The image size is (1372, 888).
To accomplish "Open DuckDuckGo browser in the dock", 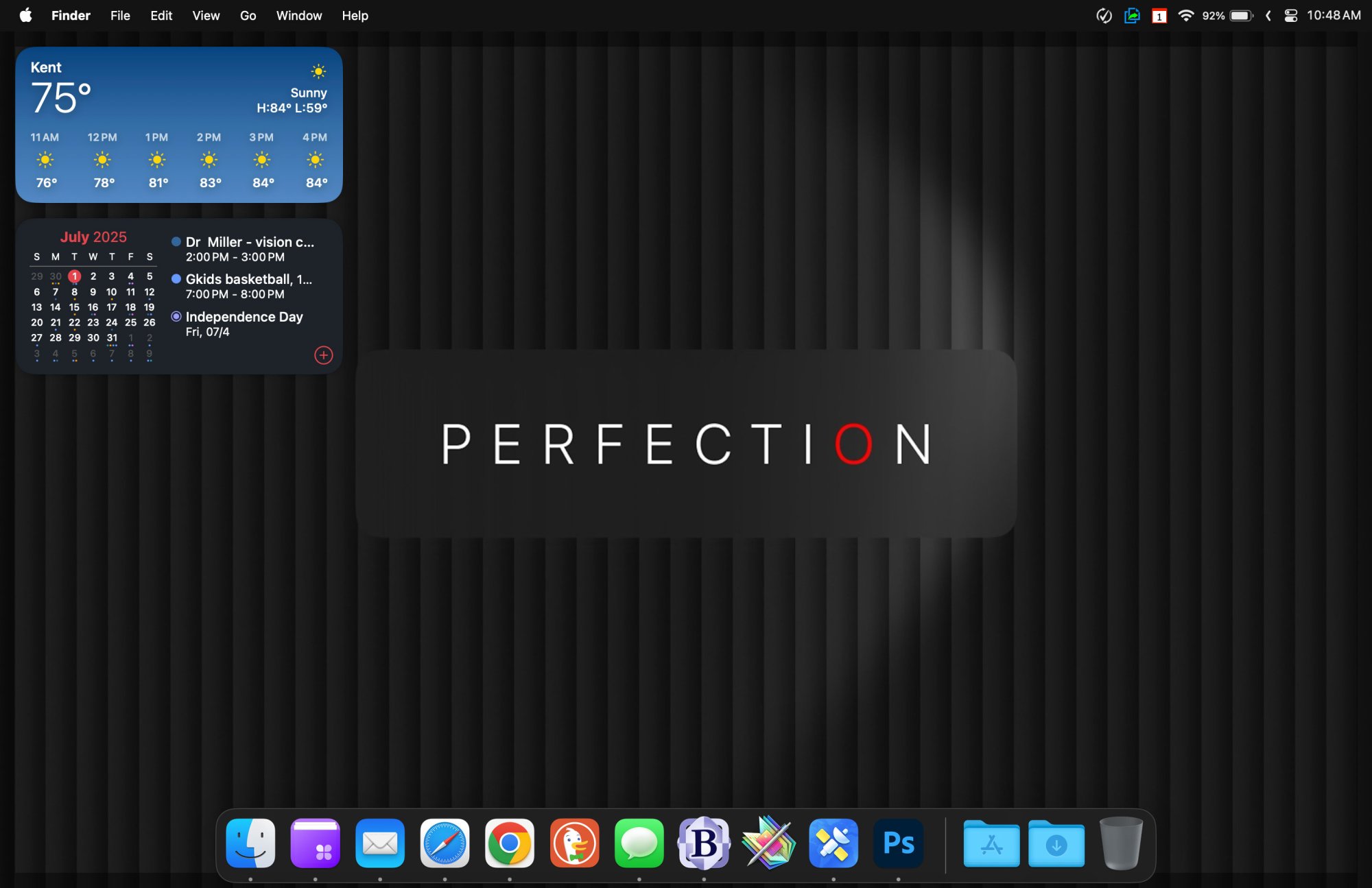I will coord(574,843).
